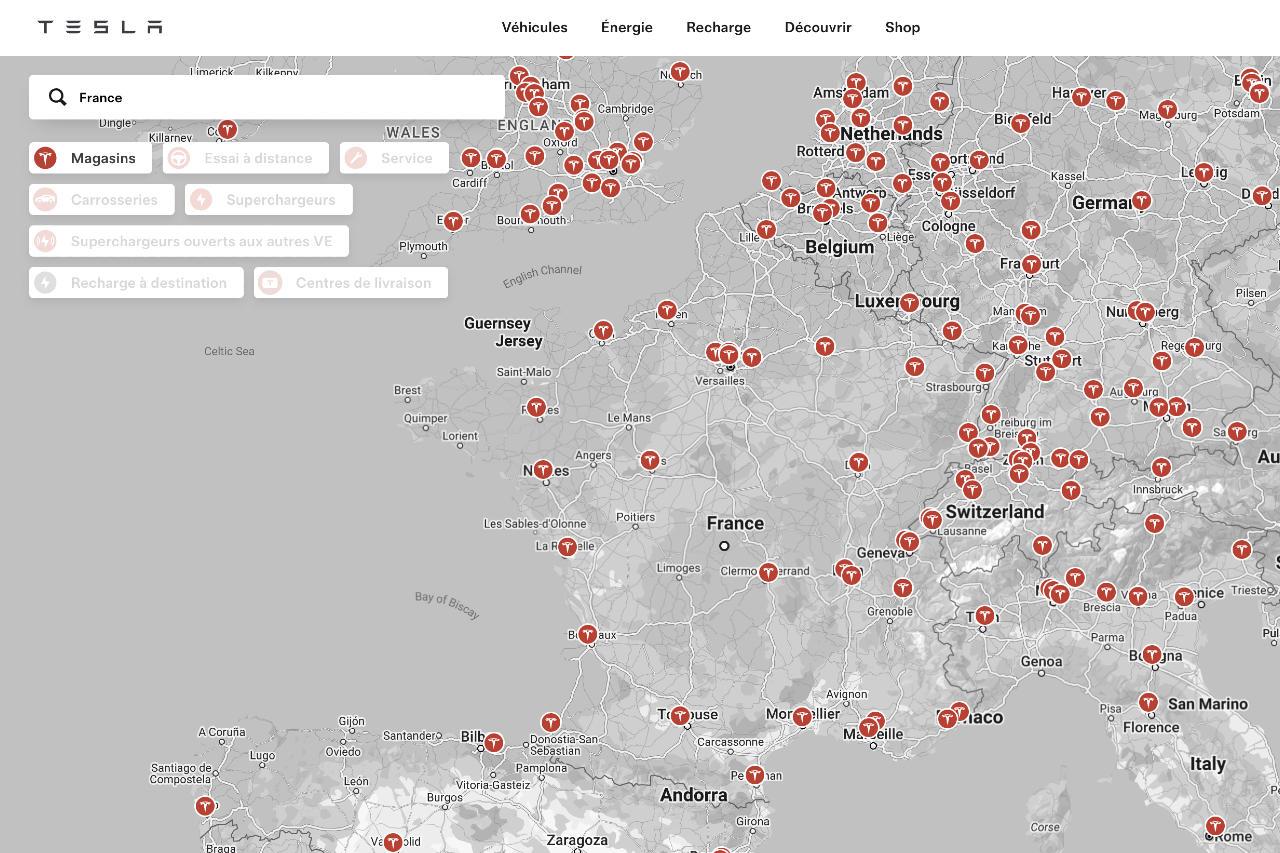Click the search magnifier icon

coord(58,97)
